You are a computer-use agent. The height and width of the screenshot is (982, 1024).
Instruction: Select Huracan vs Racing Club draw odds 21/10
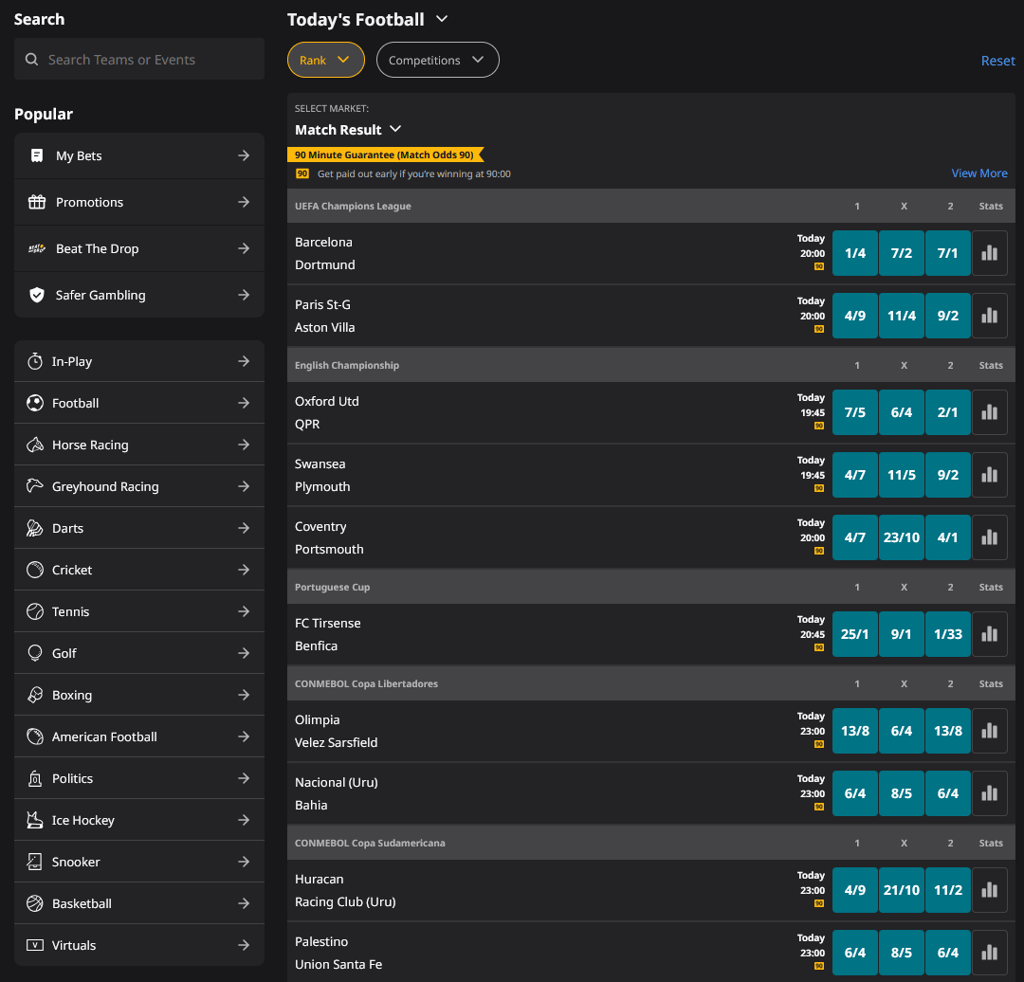tap(901, 891)
